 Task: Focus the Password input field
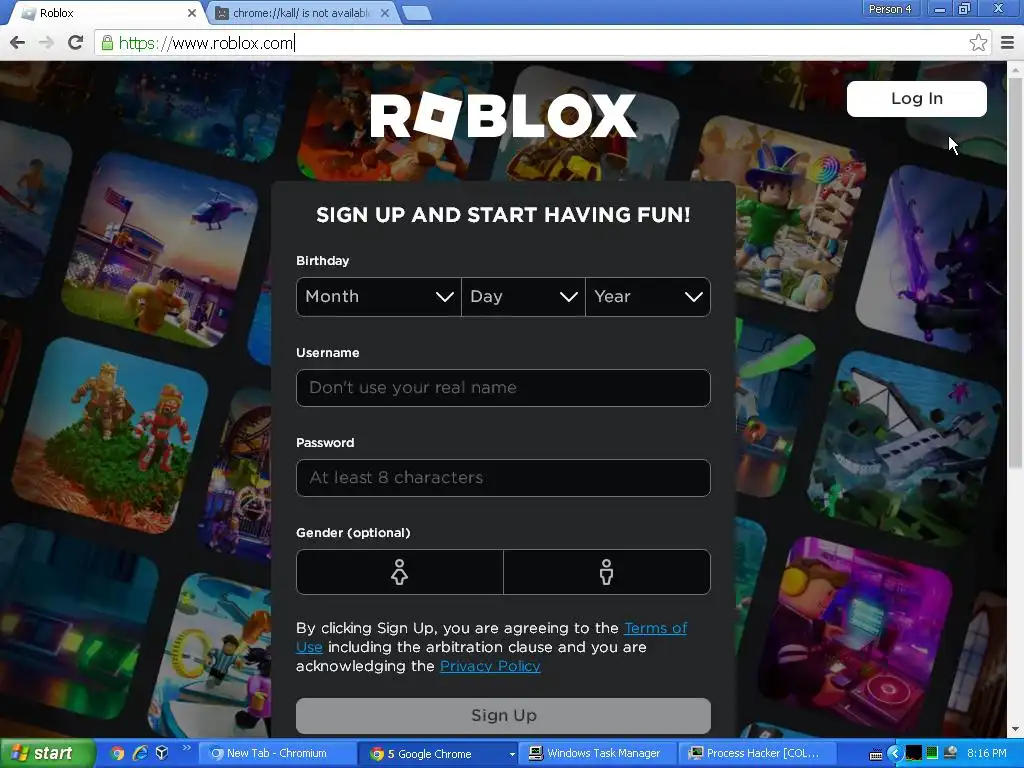click(503, 478)
